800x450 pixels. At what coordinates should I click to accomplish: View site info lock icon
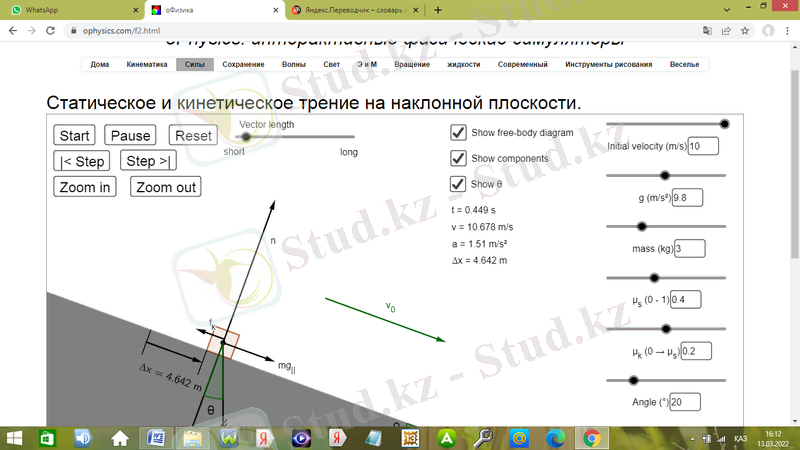pos(73,31)
